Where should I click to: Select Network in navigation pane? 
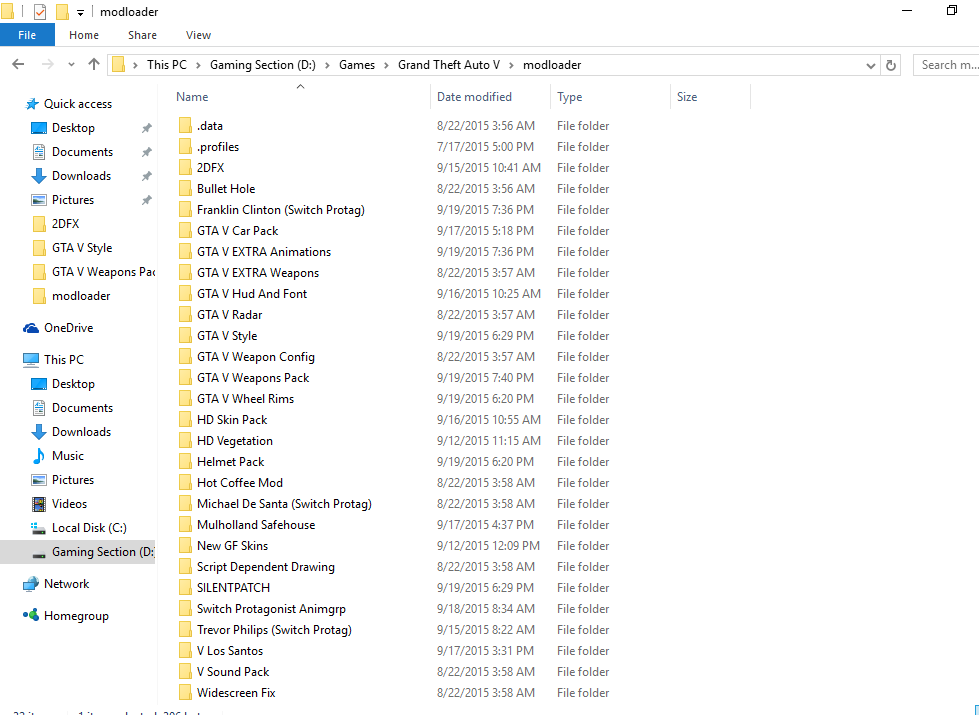(x=66, y=584)
